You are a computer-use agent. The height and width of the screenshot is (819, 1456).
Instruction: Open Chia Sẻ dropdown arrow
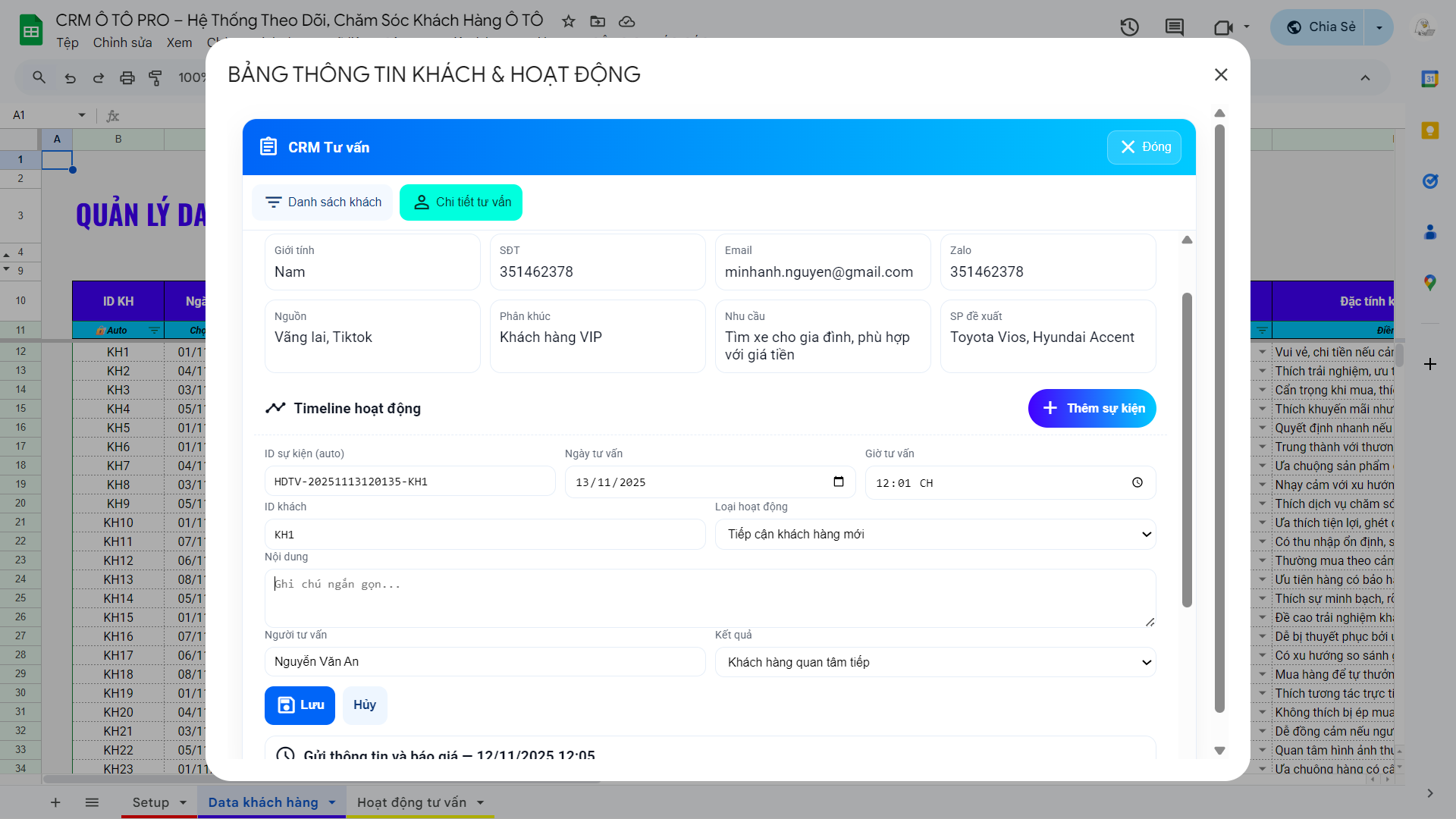[1379, 27]
